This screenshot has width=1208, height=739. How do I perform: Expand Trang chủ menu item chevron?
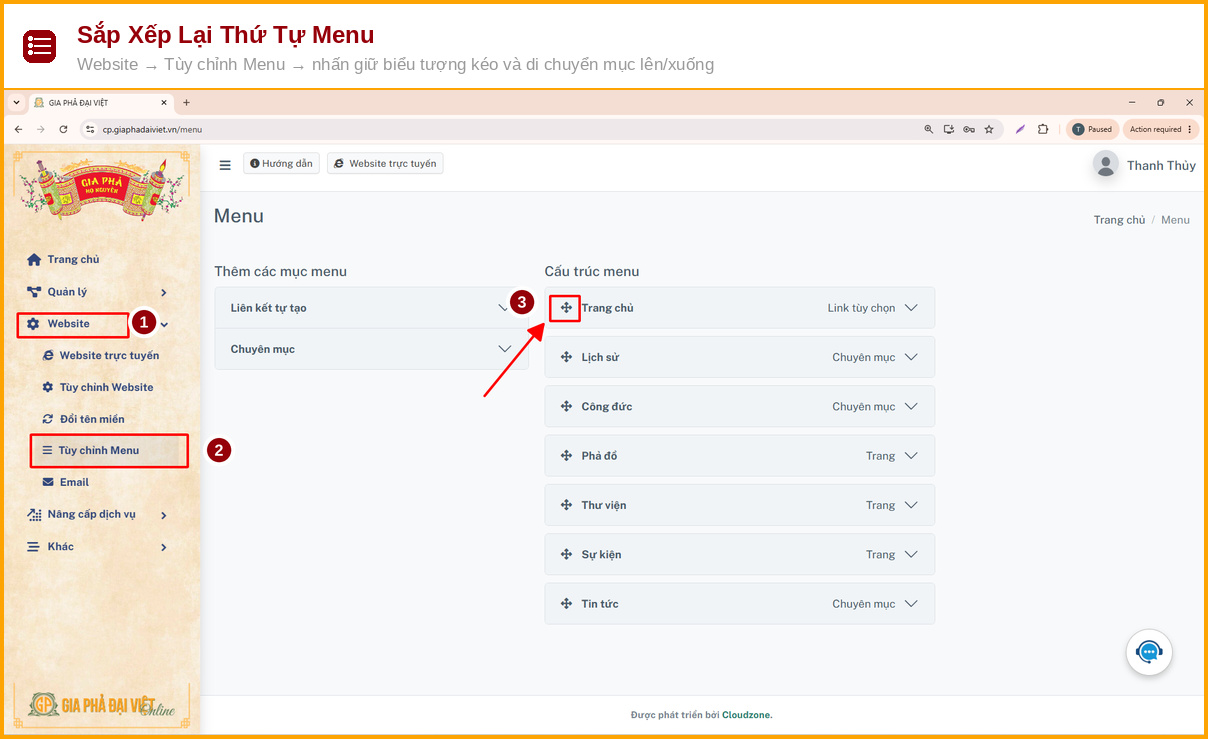(911, 308)
